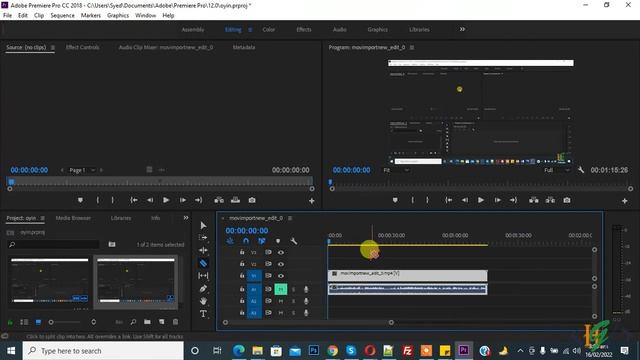Image resolution: width=640 pixels, height=360 pixels.
Task: Select the Slip tool
Action: click(203, 276)
